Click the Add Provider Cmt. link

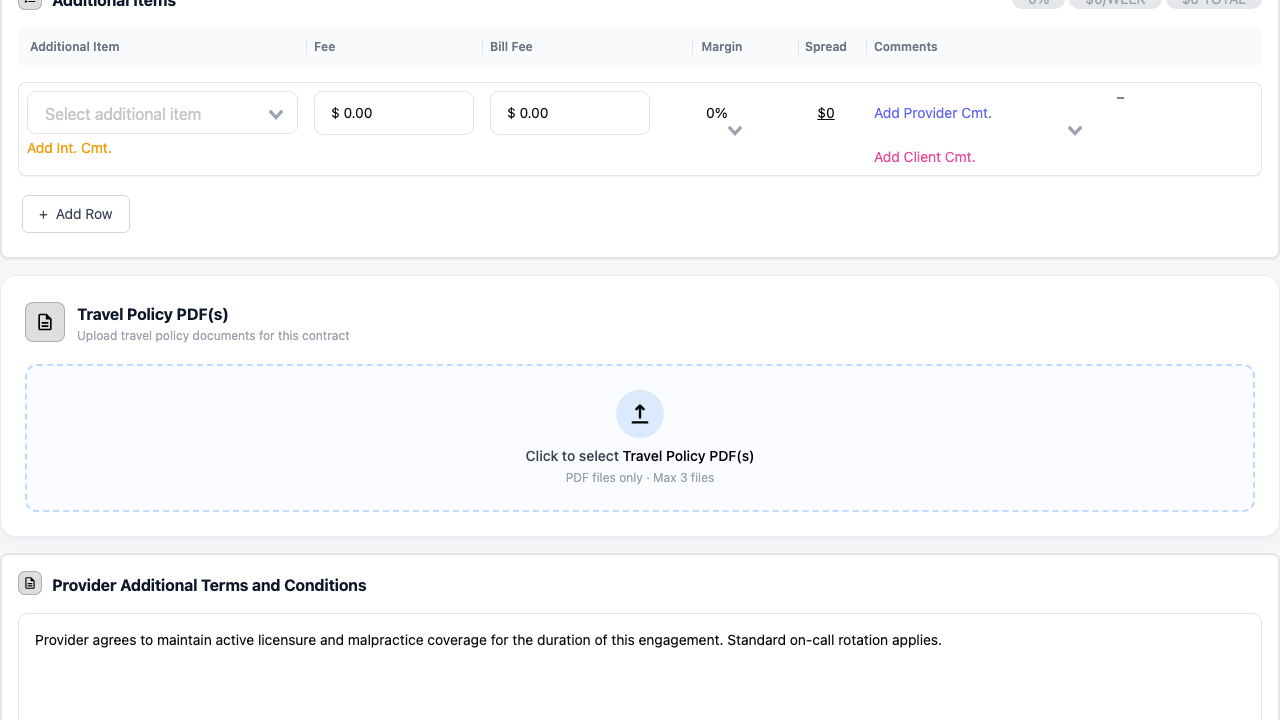pos(933,113)
